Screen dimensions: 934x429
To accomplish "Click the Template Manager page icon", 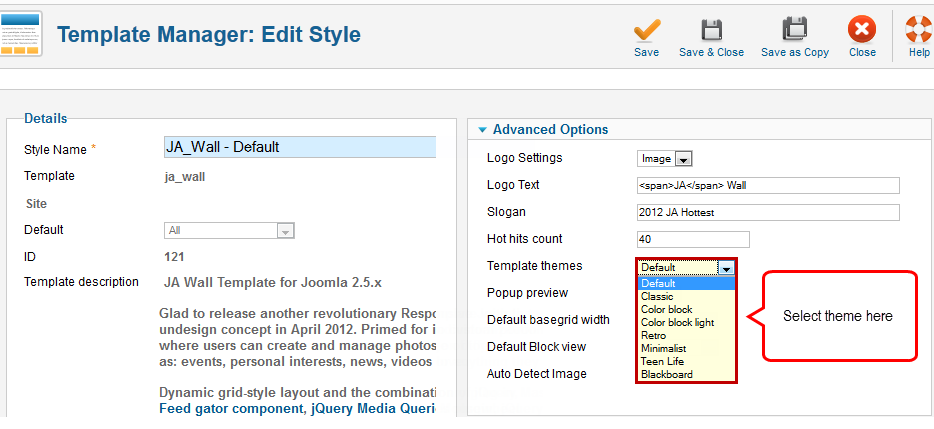I will coord(21,34).
